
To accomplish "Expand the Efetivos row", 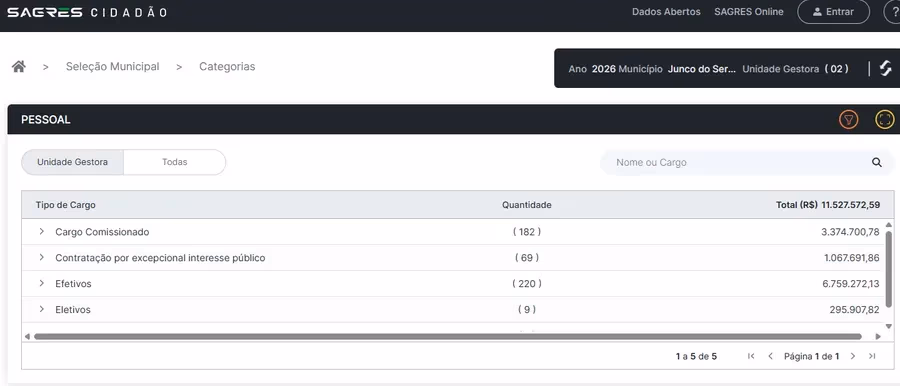I will (41, 283).
